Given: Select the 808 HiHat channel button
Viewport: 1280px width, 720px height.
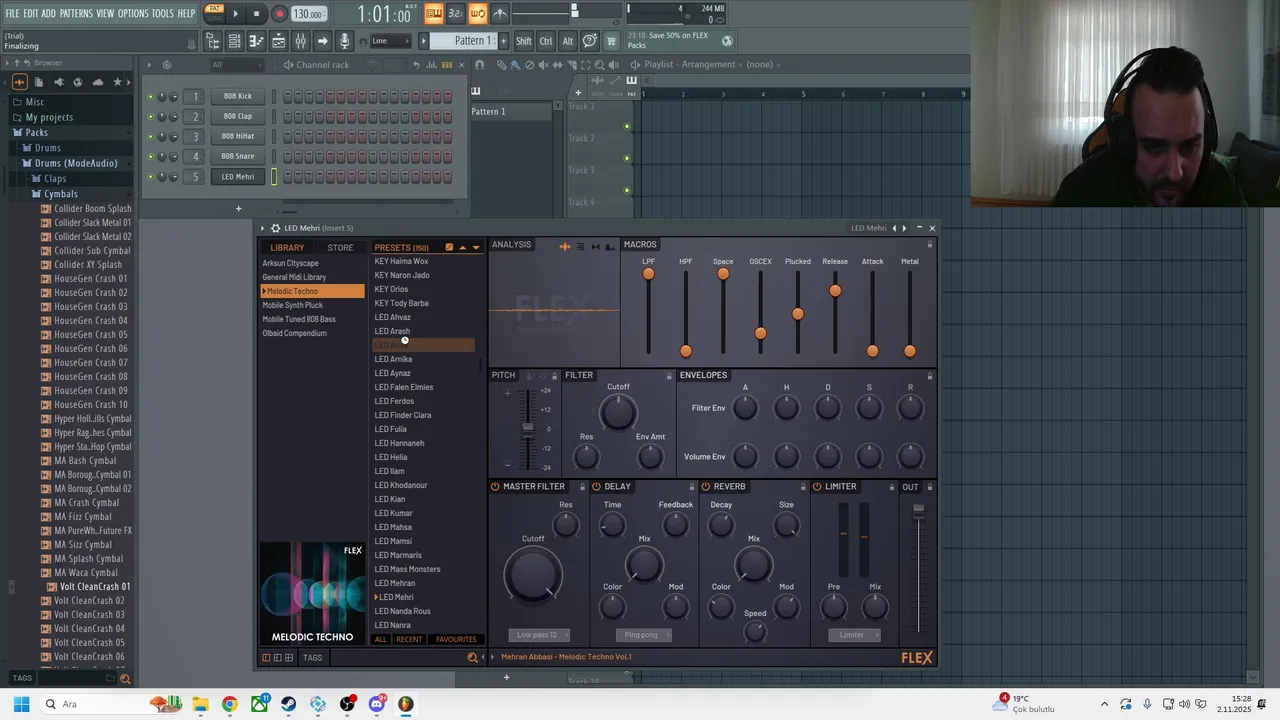Looking at the screenshot, I should [x=238, y=136].
